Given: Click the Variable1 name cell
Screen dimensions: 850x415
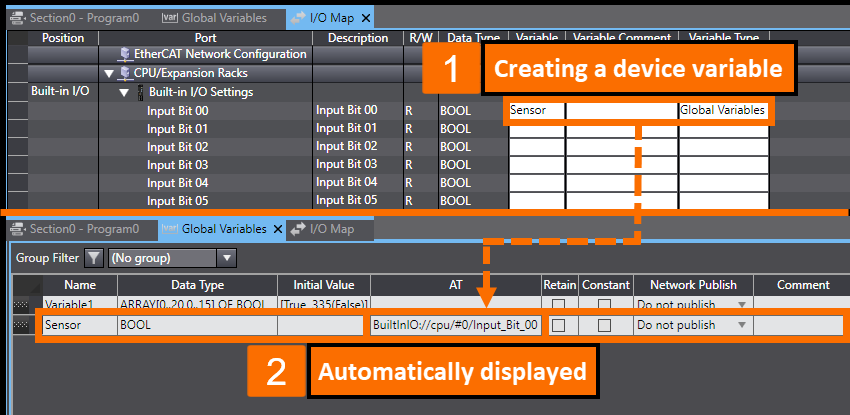Looking at the screenshot, I should (x=80, y=304).
